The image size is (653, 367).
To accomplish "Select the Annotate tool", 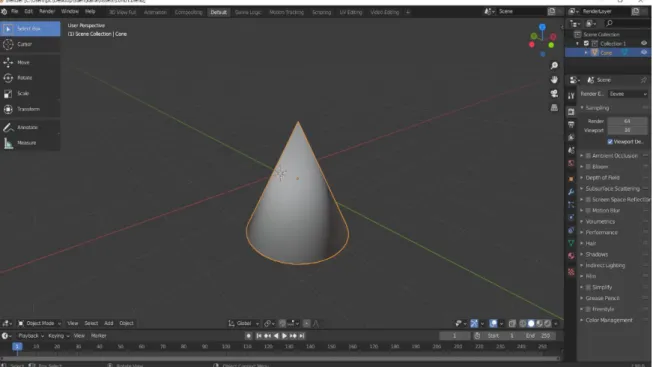I will click(30, 127).
